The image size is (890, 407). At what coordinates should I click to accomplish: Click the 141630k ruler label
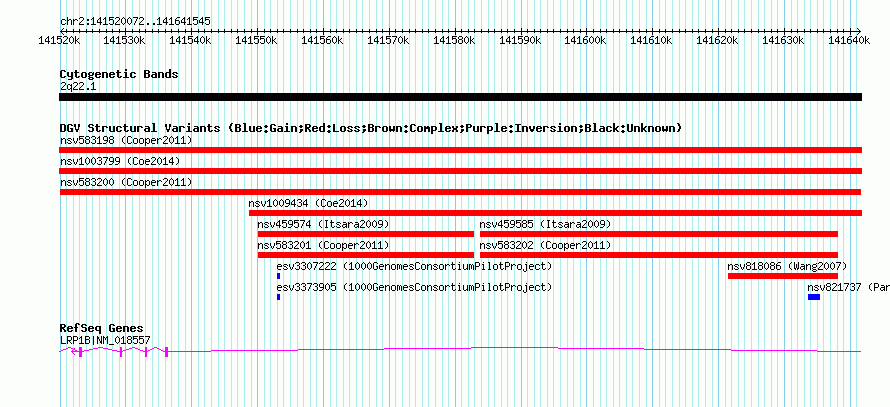[784, 40]
